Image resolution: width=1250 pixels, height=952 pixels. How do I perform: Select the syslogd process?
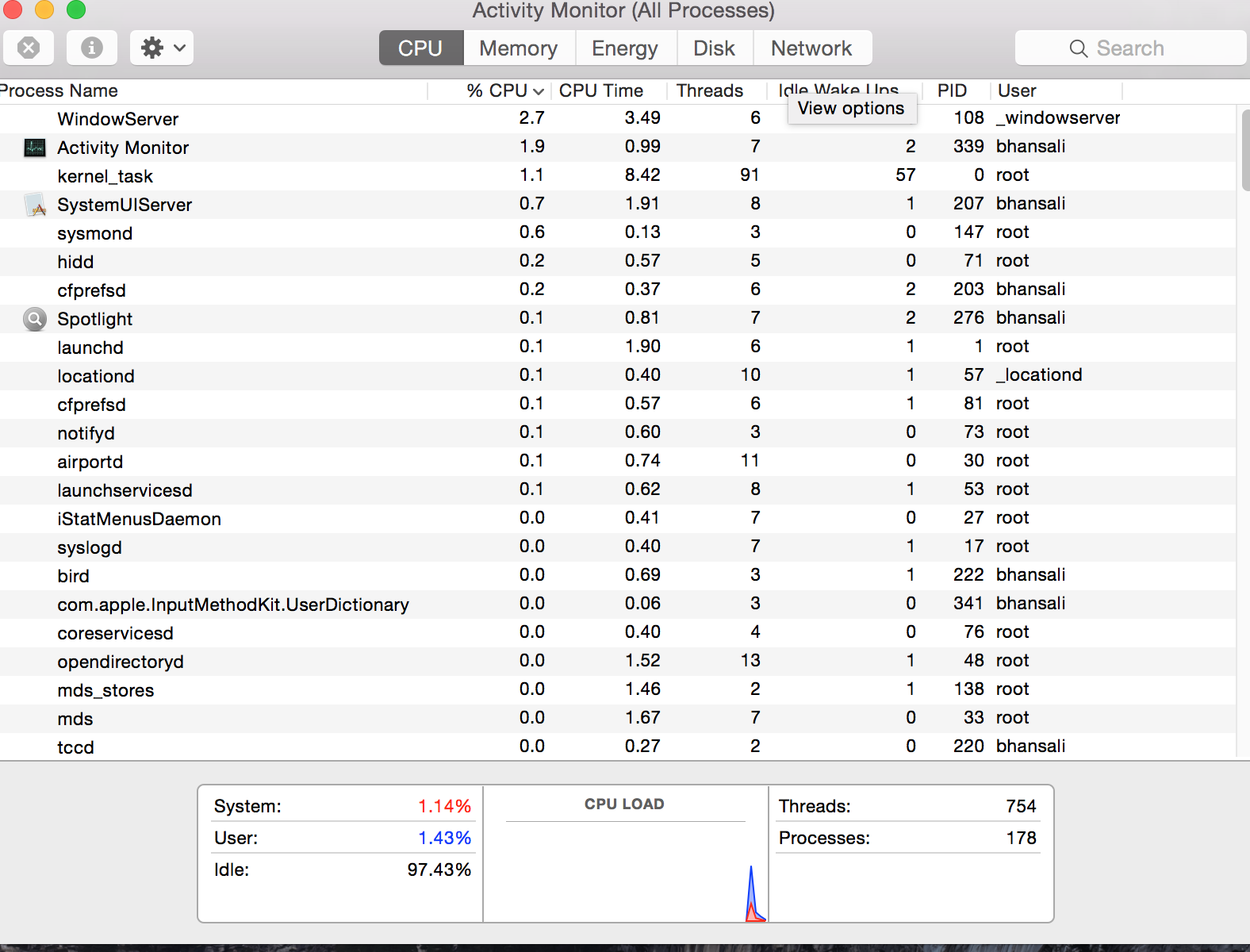pos(618,547)
